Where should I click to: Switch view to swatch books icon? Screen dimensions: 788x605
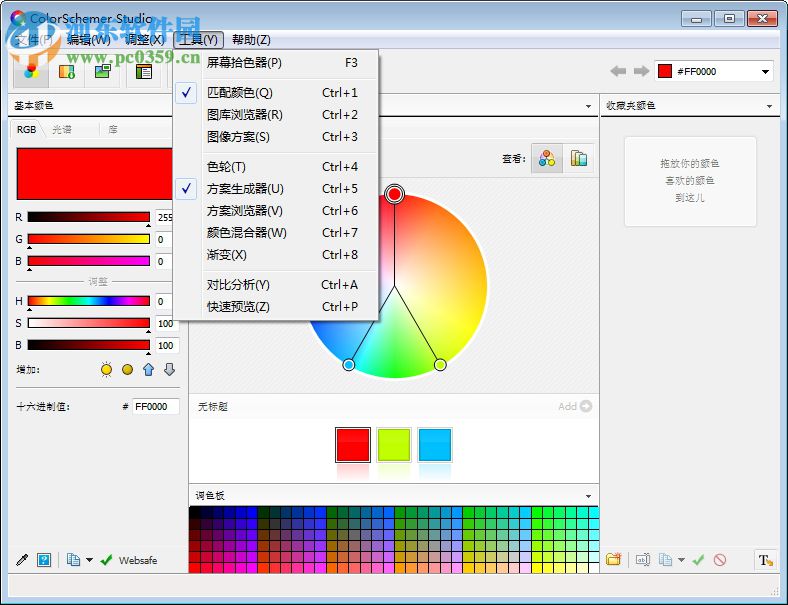pyautogui.click(x=578, y=159)
